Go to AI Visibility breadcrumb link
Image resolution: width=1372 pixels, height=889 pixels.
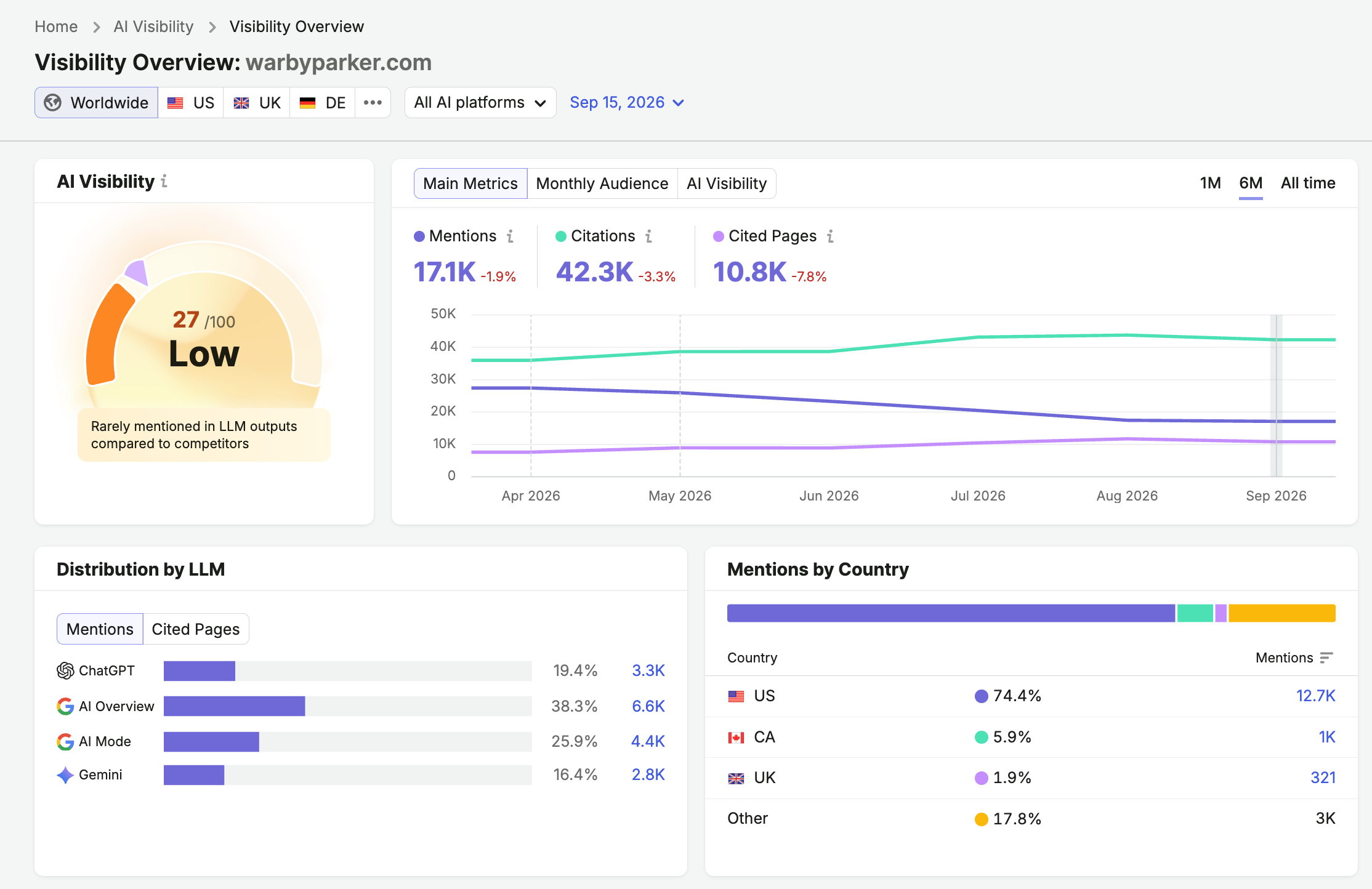153,27
